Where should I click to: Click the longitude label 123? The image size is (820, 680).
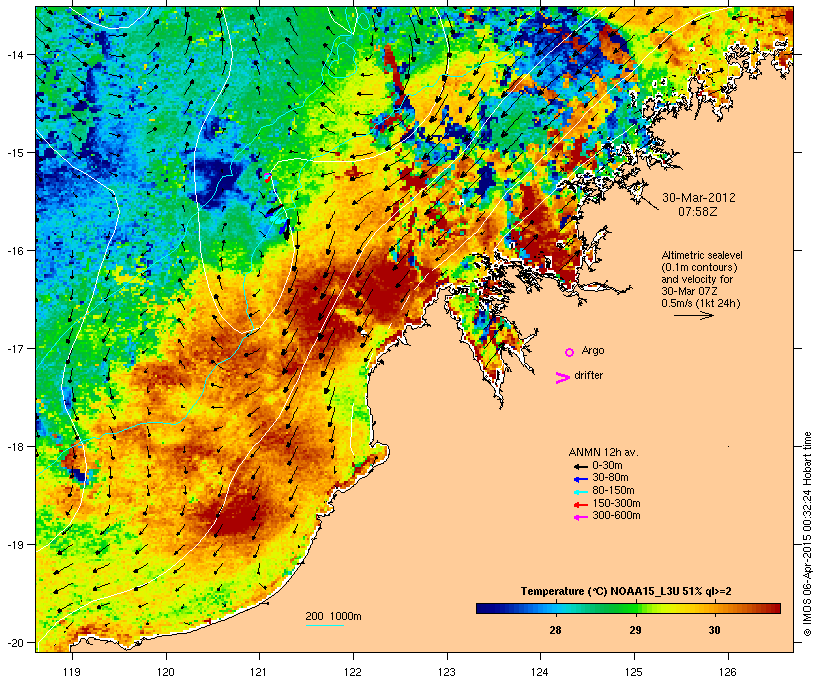coord(447,672)
